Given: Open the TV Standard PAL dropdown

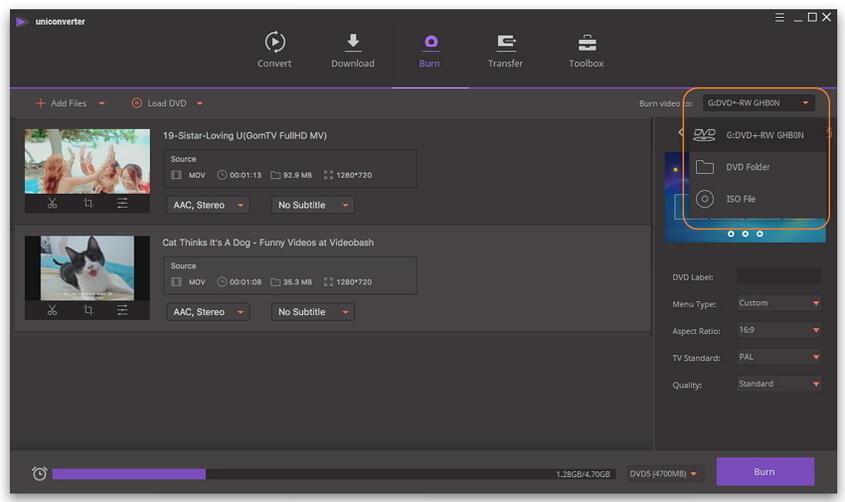Looking at the screenshot, I should pyautogui.click(x=779, y=357).
